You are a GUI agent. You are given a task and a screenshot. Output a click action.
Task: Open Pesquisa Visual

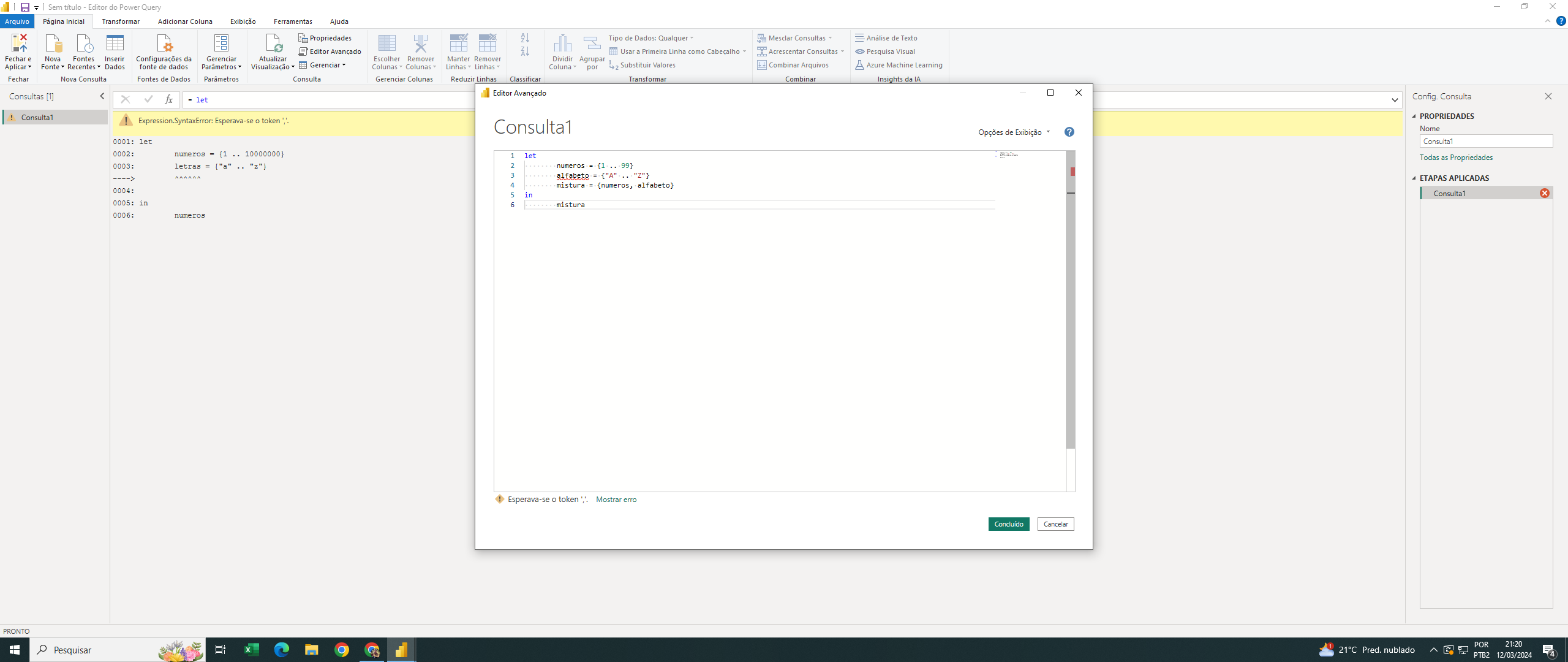point(885,51)
